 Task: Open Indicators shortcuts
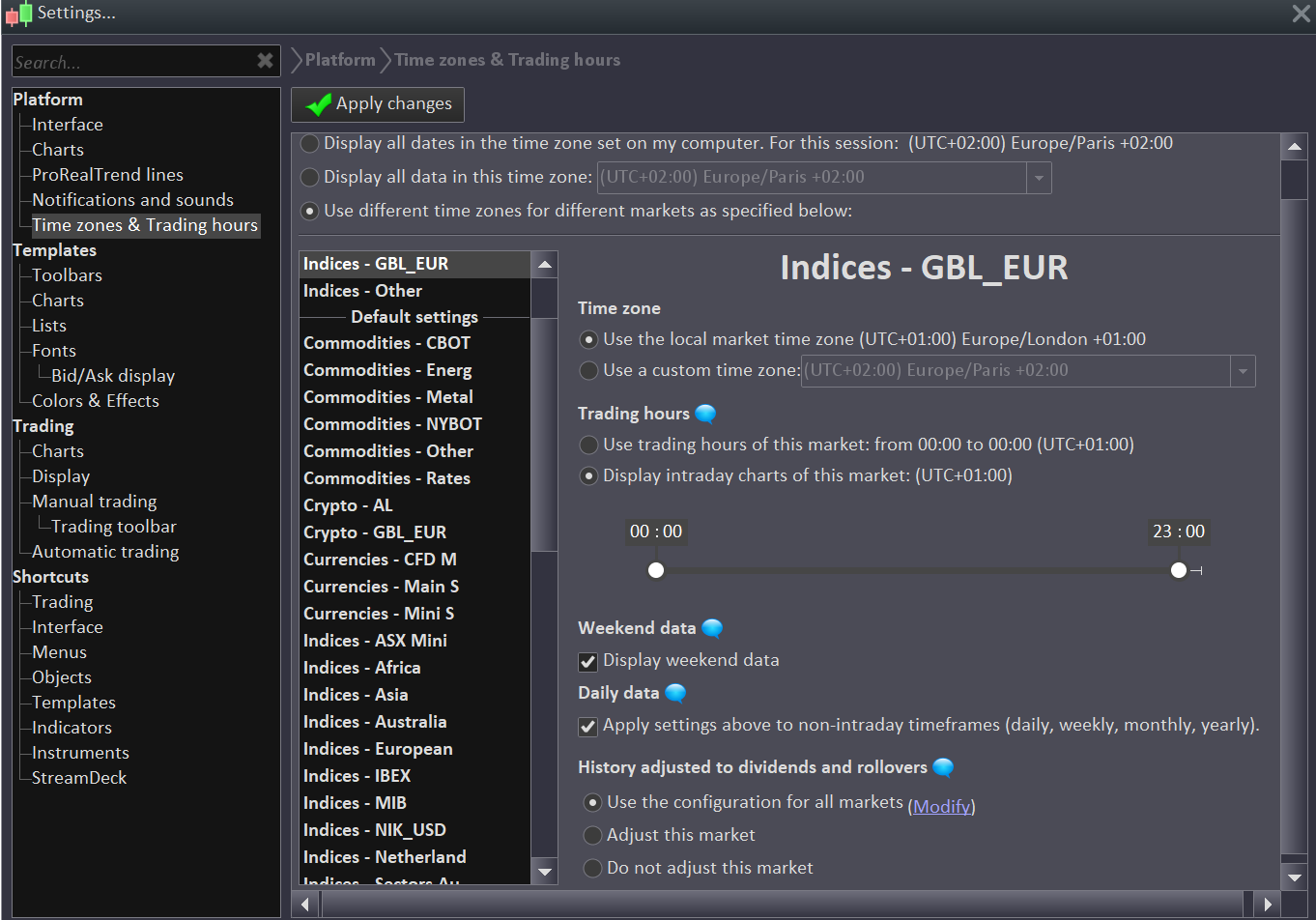tap(72, 728)
